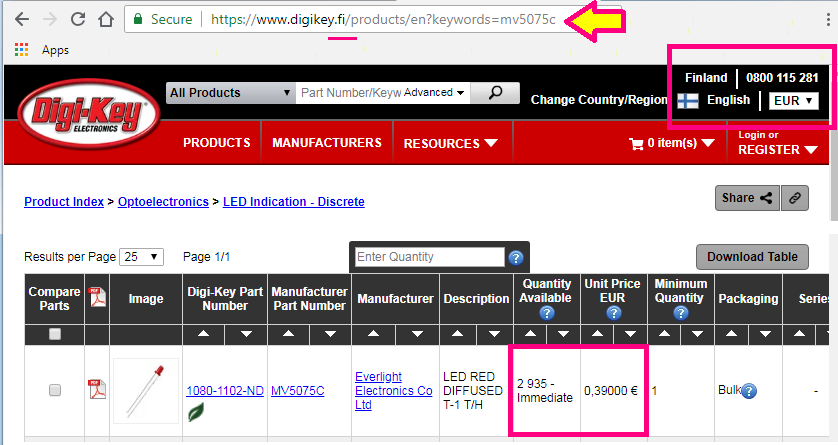Sort Quantity Available ascending

[x=530, y=334]
